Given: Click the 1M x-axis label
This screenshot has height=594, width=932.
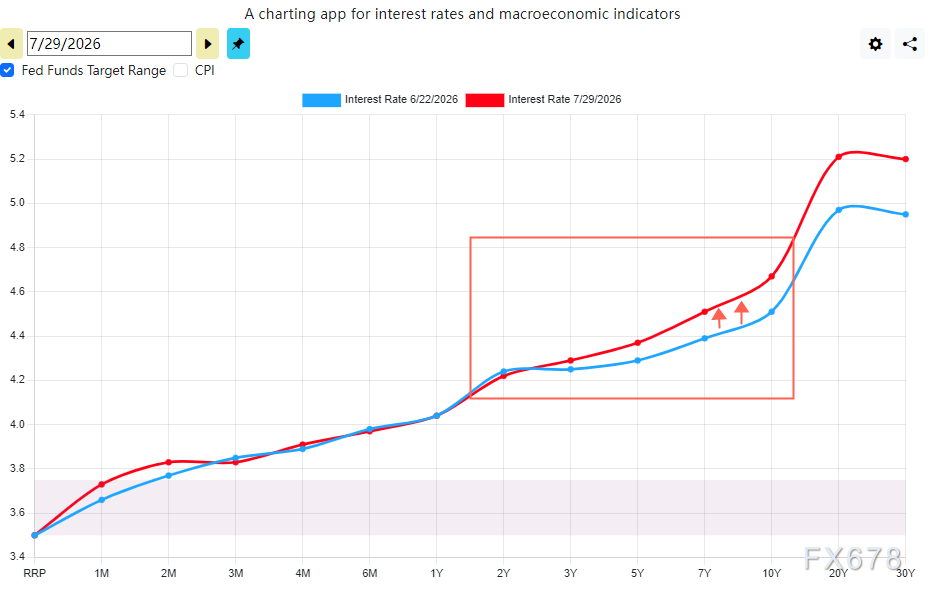Looking at the screenshot, I should point(102,573).
